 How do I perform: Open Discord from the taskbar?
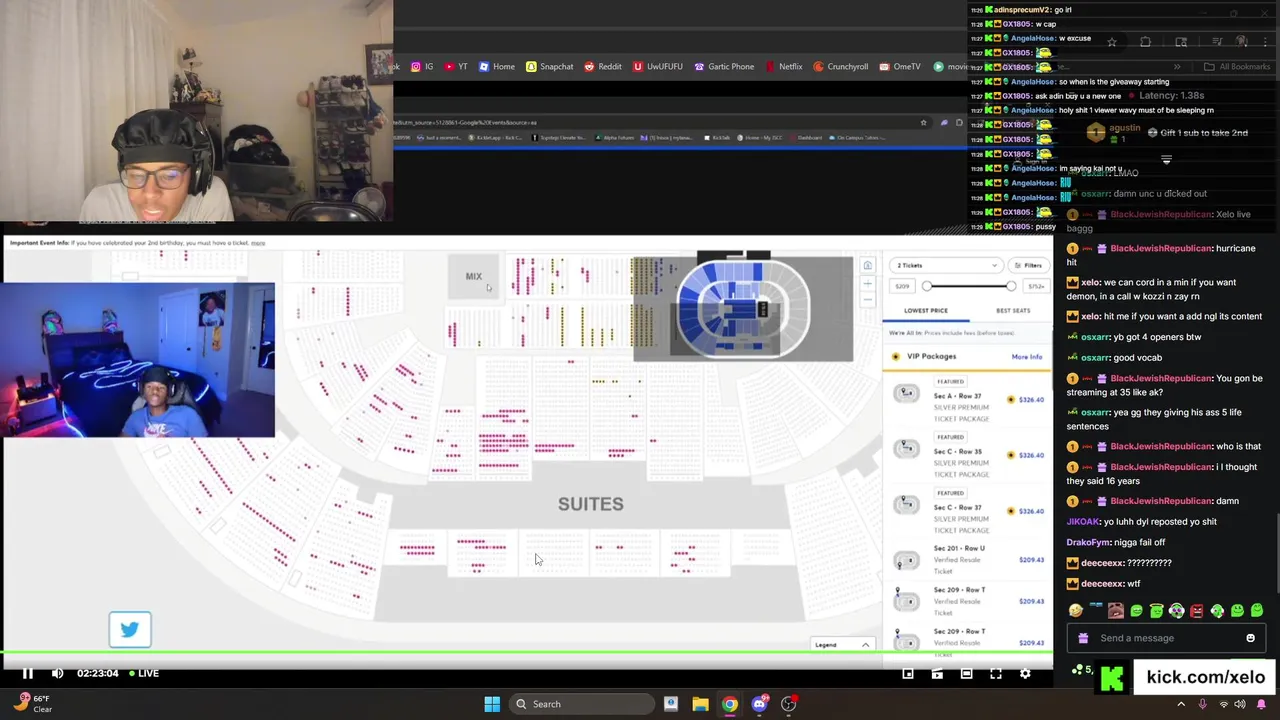click(x=759, y=704)
